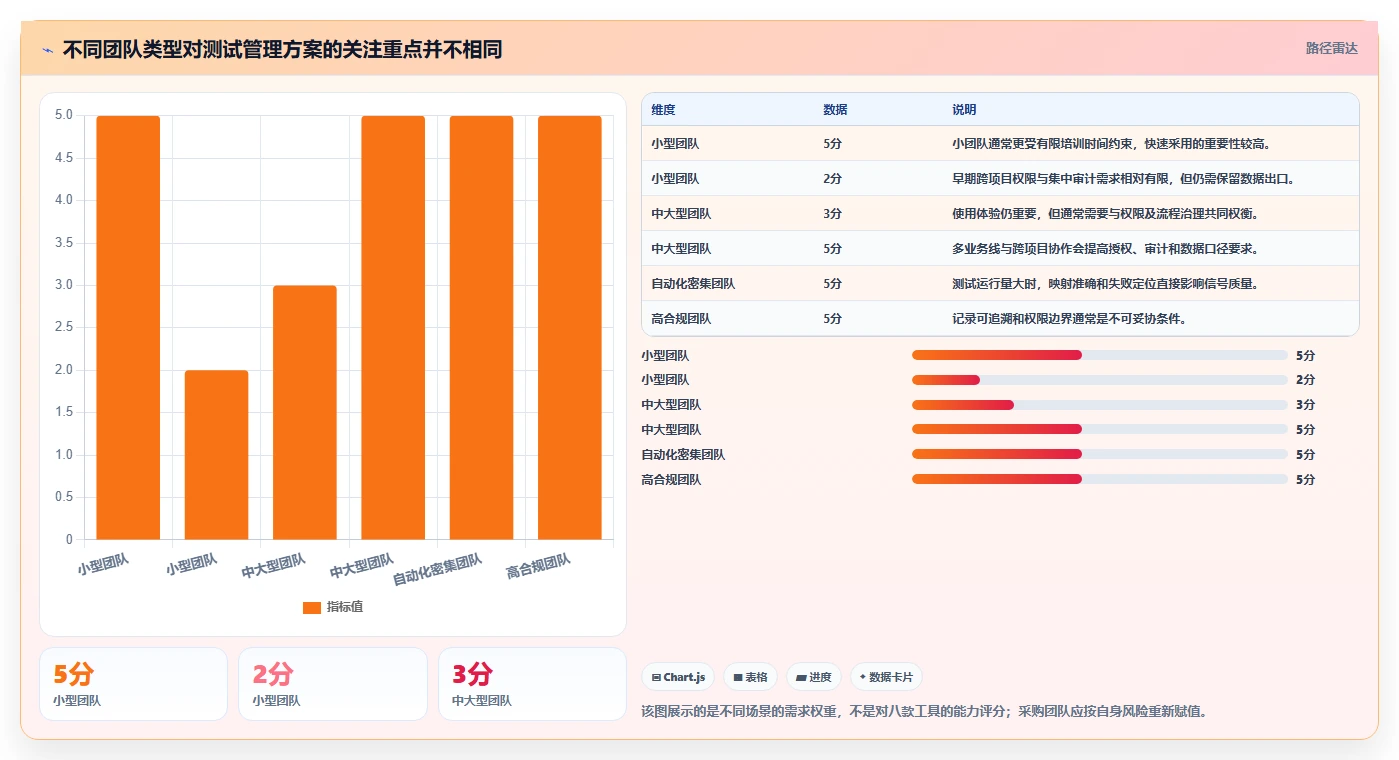Click the 中大型团队 progress bar showing 3分
The height and width of the screenshot is (760, 1399).
pos(1099,405)
